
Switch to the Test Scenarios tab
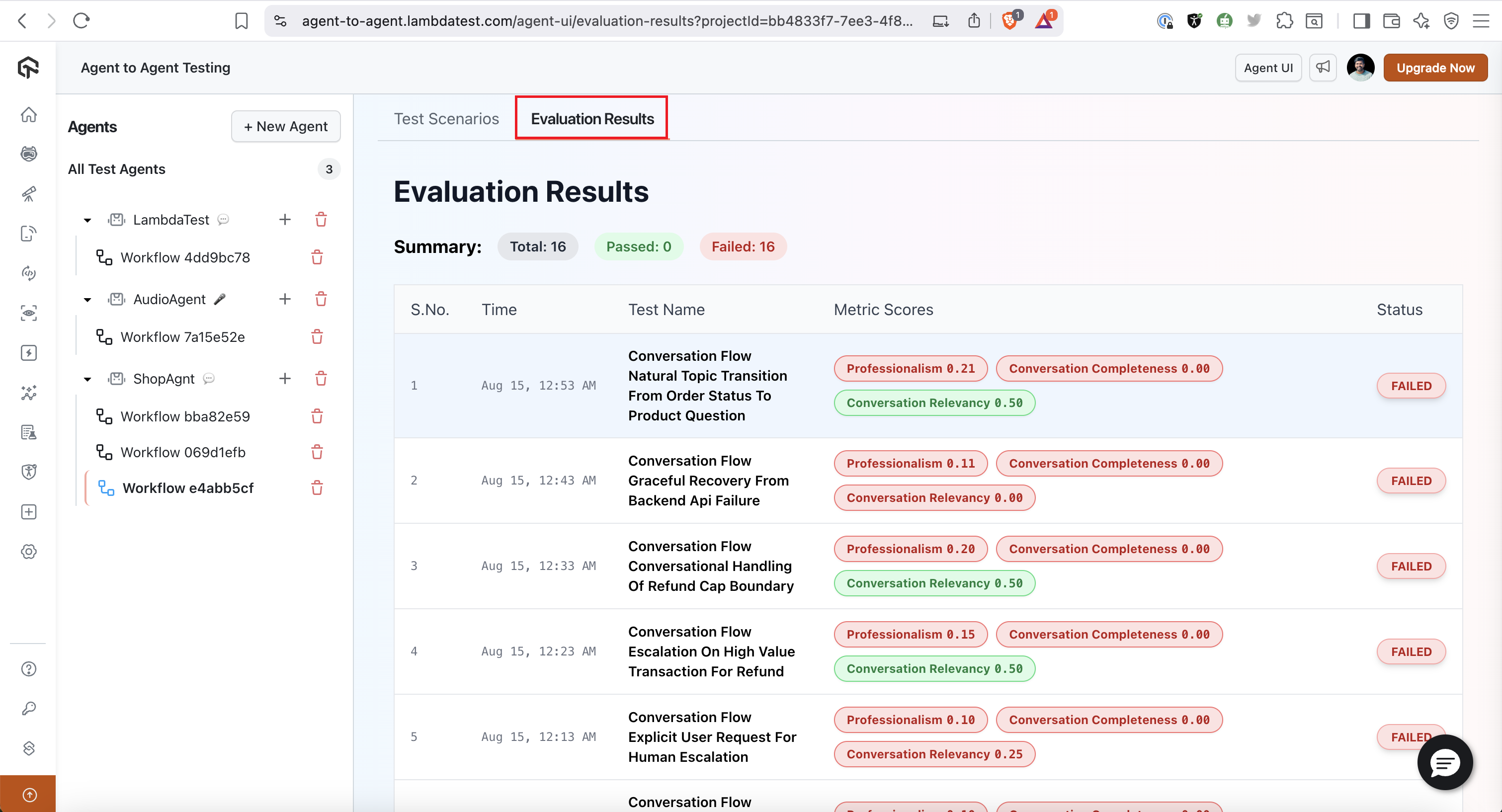pyautogui.click(x=446, y=119)
